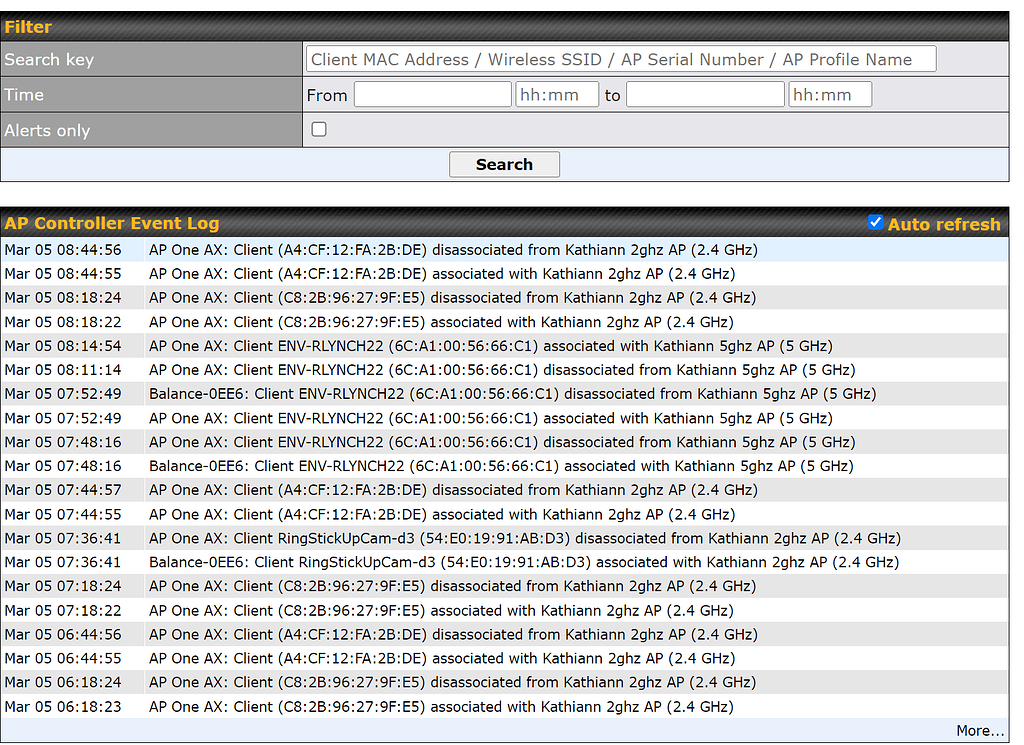Enable the Alerts only checkbox

(x=319, y=129)
